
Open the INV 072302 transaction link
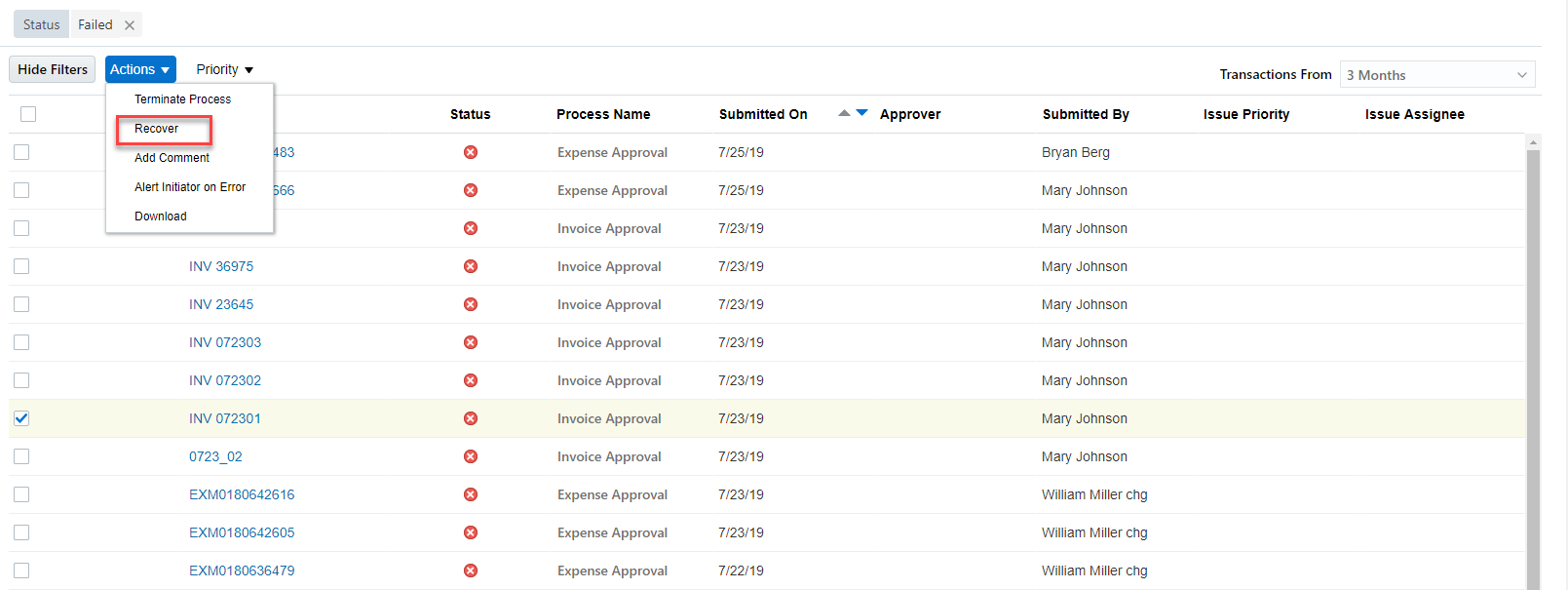coord(225,380)
